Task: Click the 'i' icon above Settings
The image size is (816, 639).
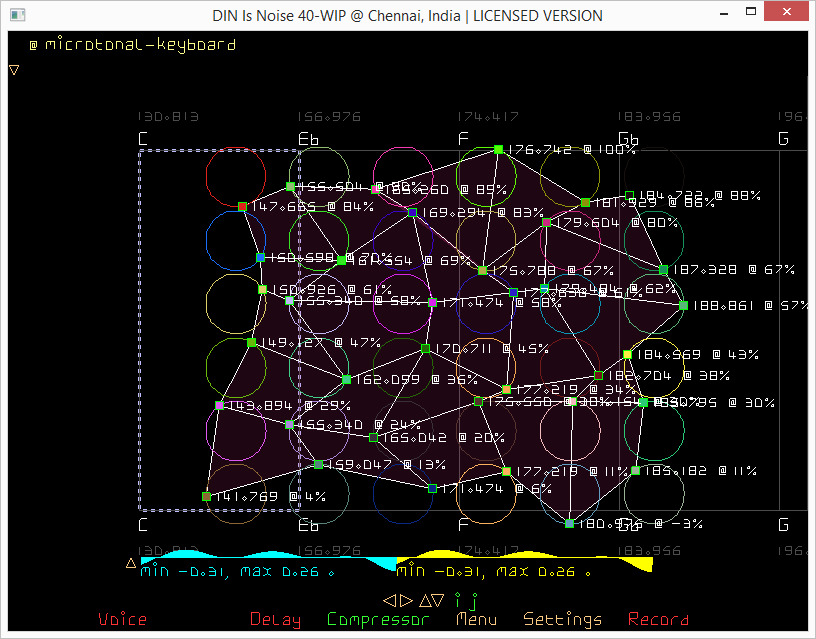Action: coord(457,601)
